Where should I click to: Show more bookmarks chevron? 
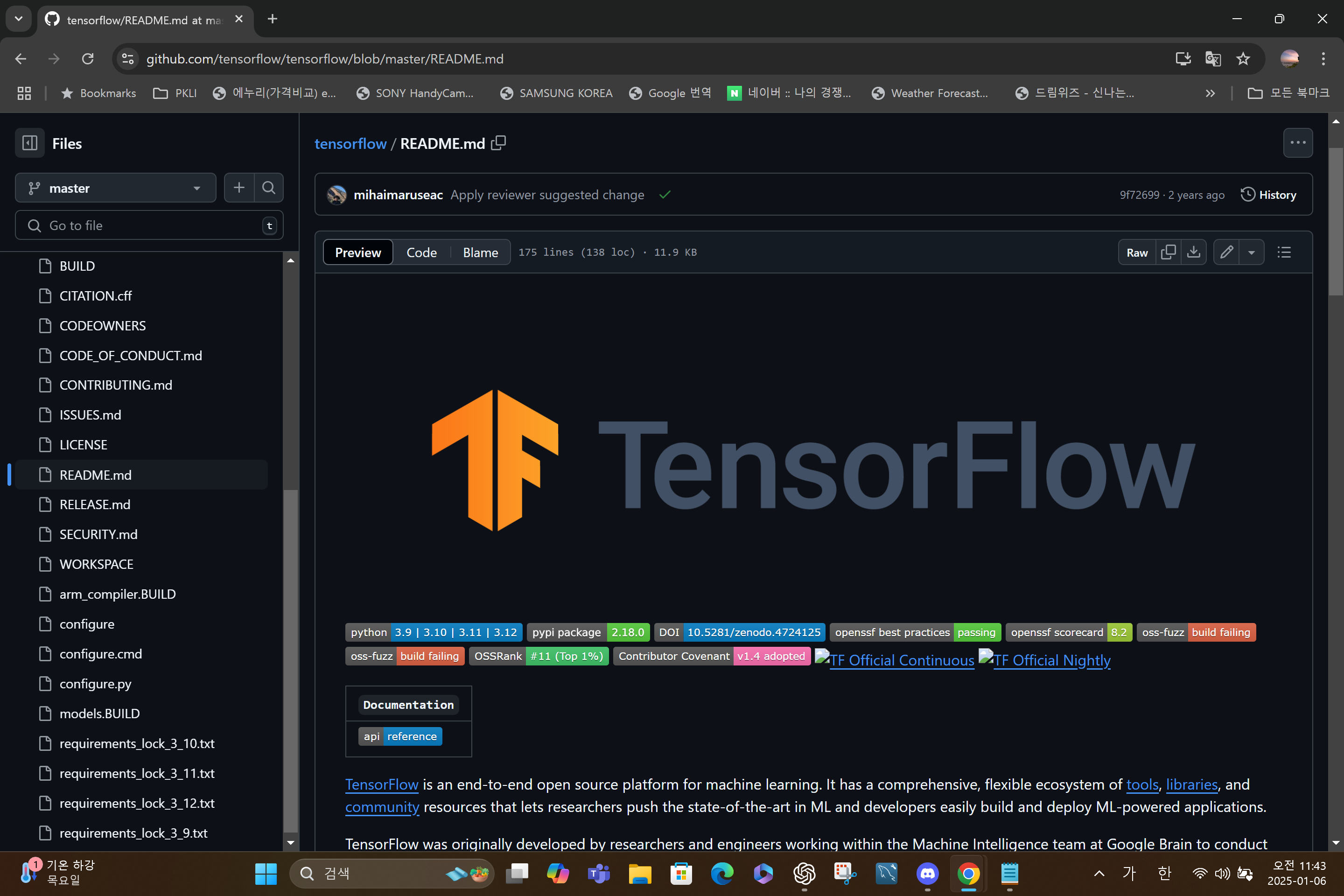tap(1210, 93)
